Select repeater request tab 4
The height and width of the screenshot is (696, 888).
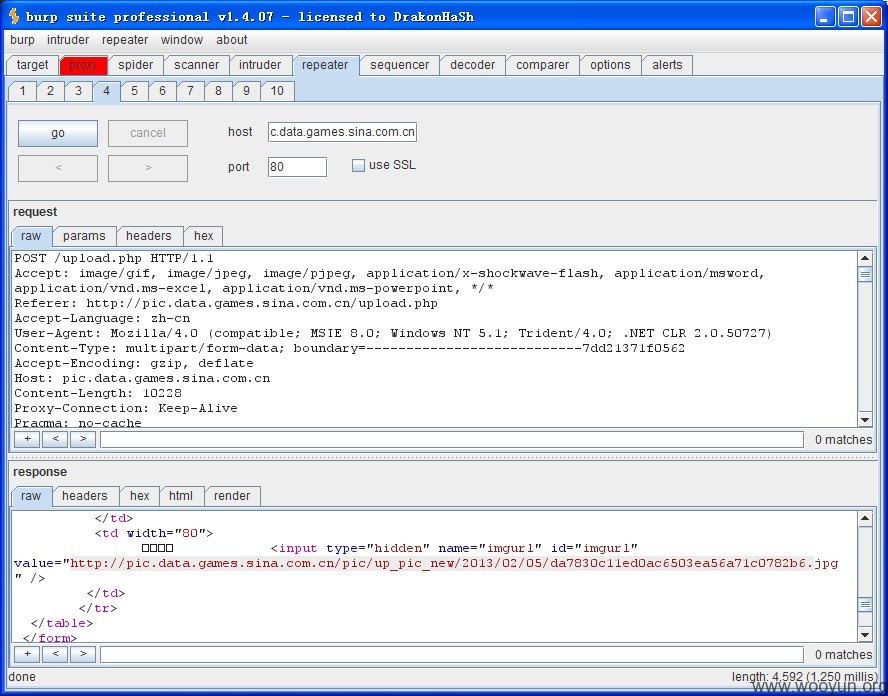pyautogui.click(x=106, y=91)
